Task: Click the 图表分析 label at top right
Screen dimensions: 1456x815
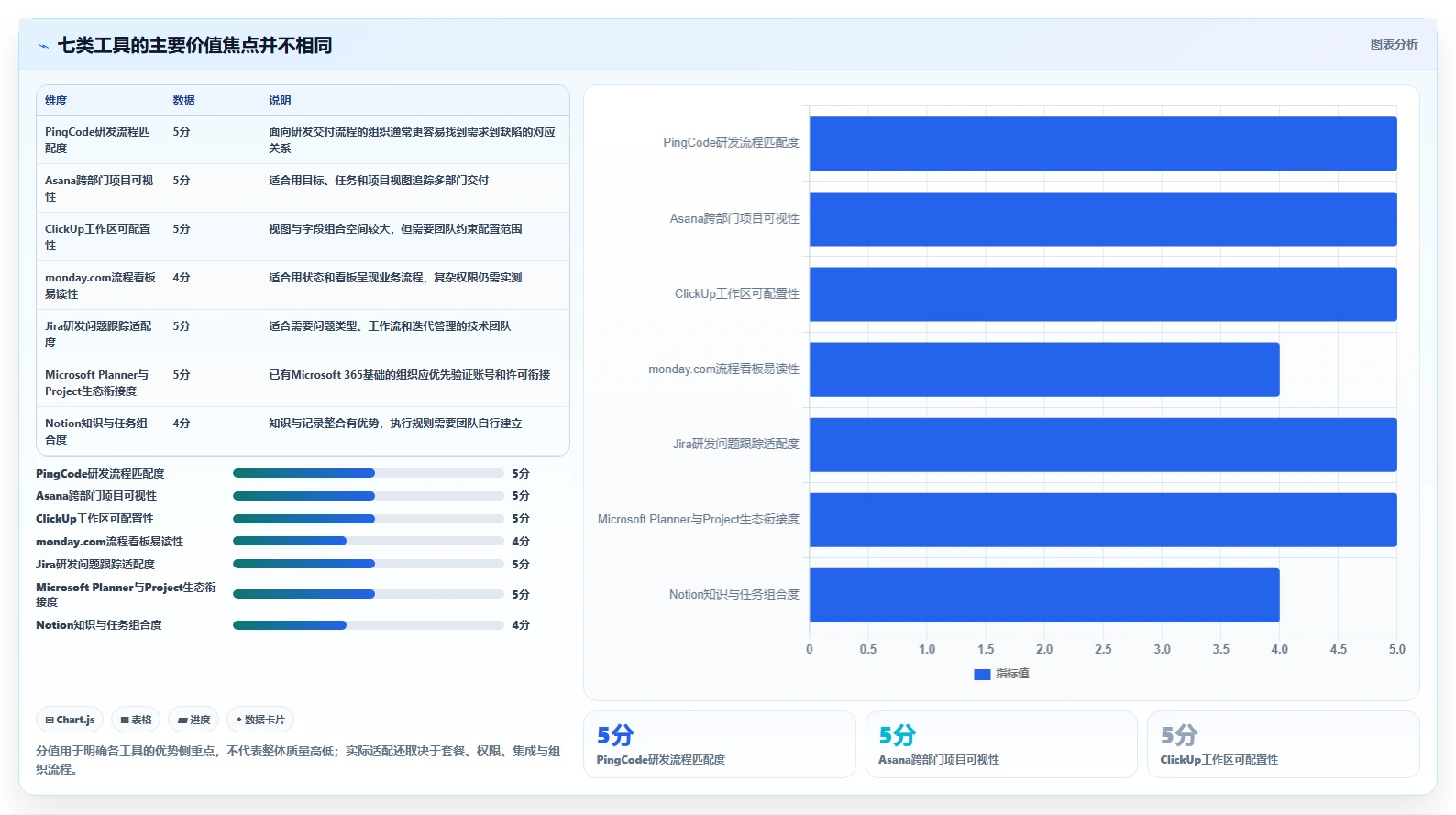Action: click(1394, 44)
